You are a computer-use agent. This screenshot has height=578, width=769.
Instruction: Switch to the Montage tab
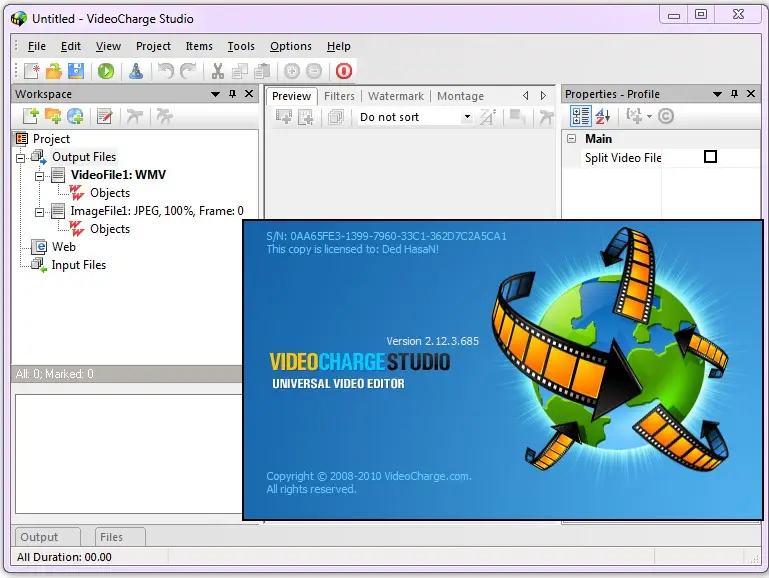pos(460,96)
